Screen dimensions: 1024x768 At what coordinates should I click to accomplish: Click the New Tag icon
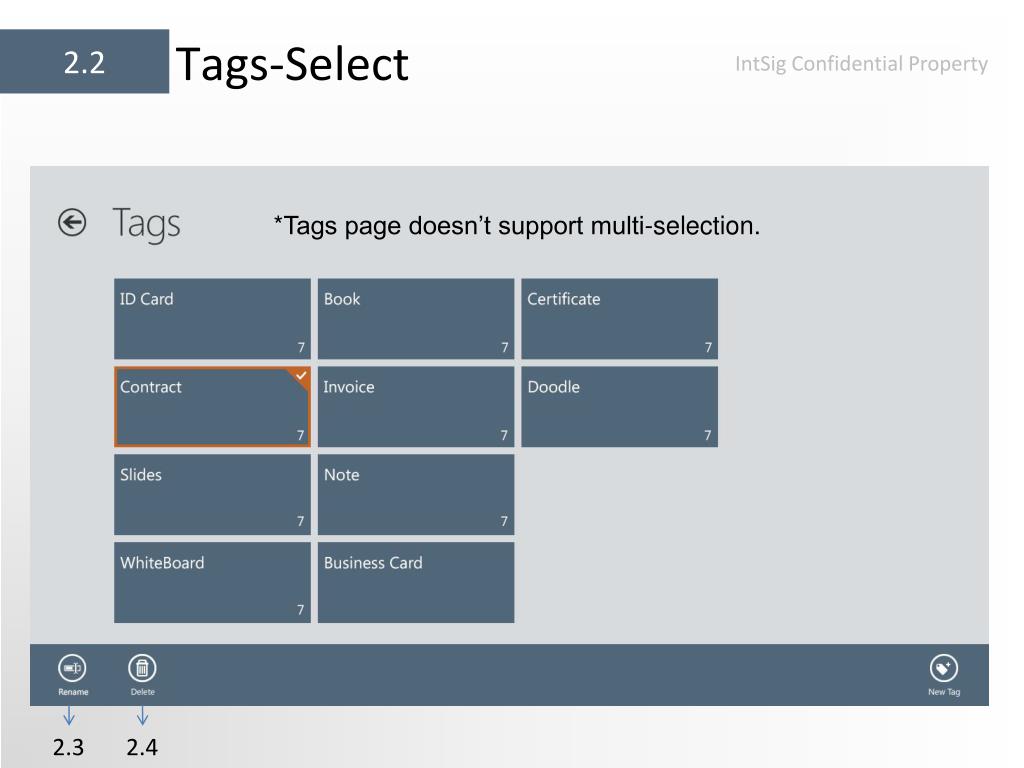pos(944,668)
